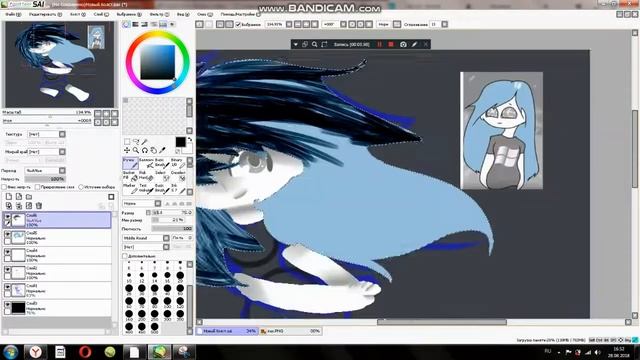The height and width of the screenshot is (360, 640).
Task: Select the rotate view tool
Action: point(144,150)
